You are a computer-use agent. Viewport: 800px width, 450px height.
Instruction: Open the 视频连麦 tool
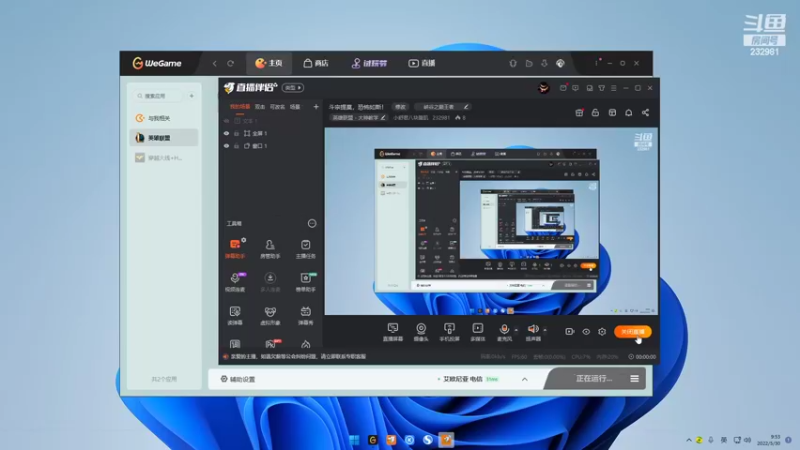pos(235,282)
